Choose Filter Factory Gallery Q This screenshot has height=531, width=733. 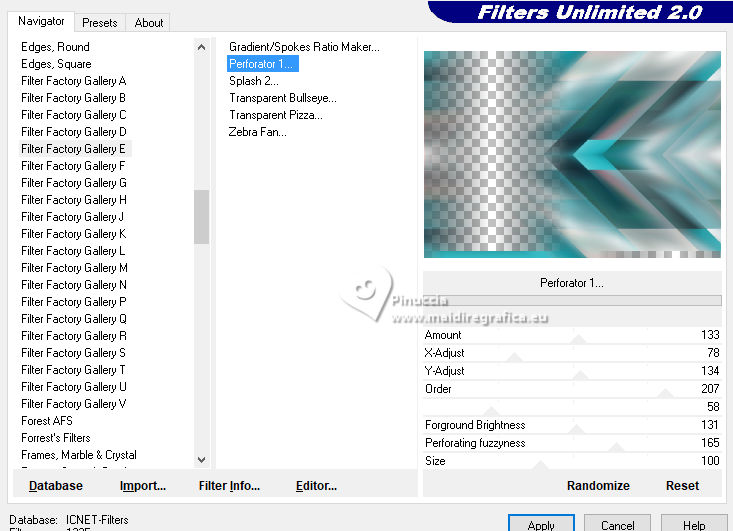(x=73, y=319)
